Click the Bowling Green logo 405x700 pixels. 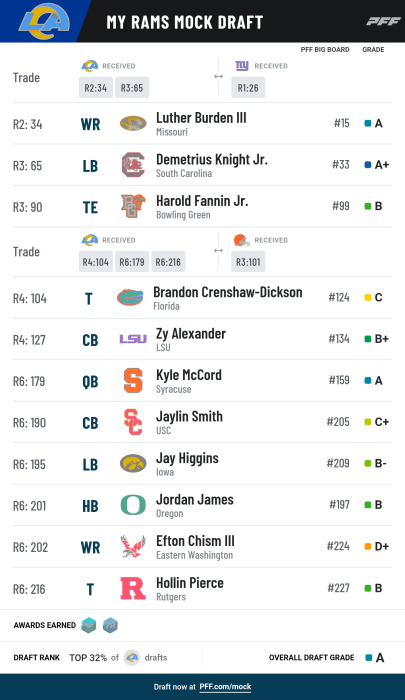133,206
